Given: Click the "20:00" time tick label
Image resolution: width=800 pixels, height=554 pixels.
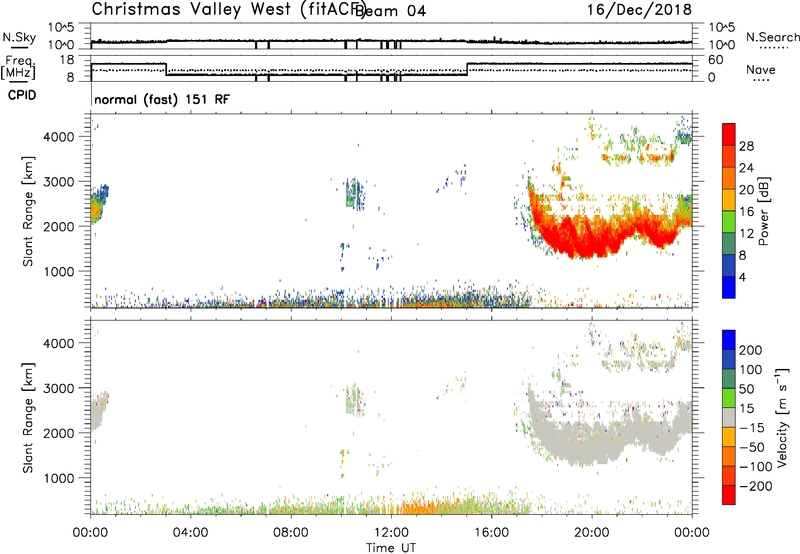Looking at the screenshot, I should 592,533.
